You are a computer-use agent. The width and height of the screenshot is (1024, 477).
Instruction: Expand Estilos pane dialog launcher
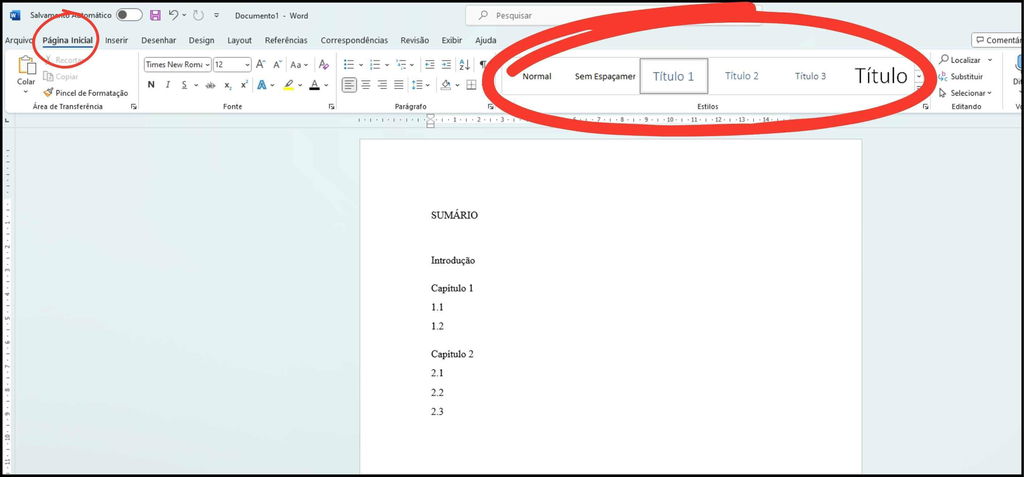click(925, 107)
